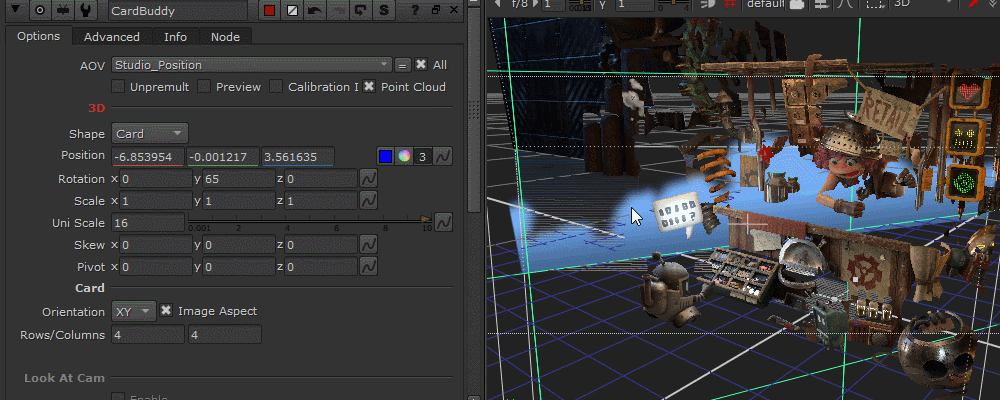Viewport: 1000px width, 400px height.
Task: Click the greyed redo arrow icon
Action: click(x=337, y=10)
